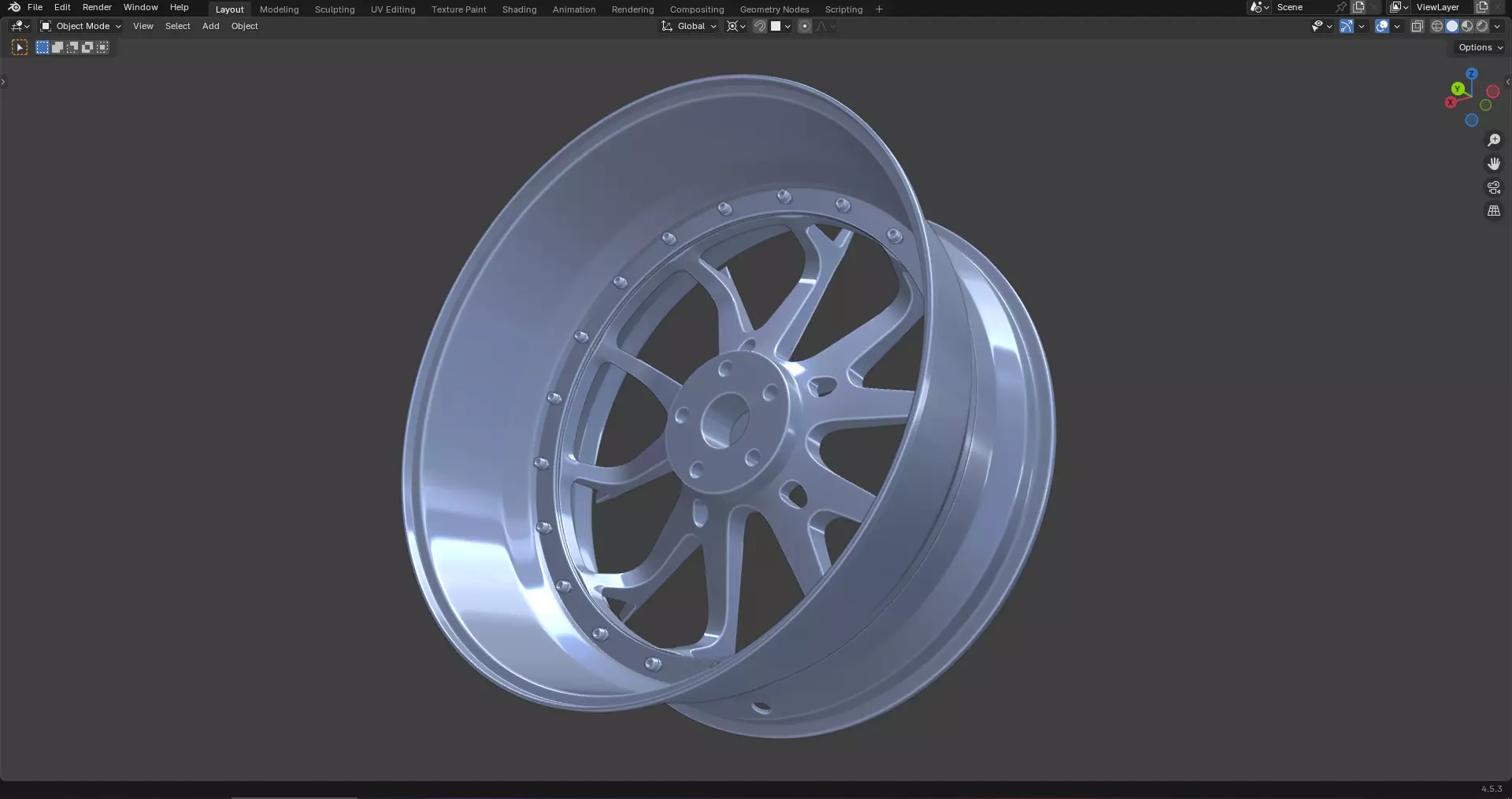Click the pan view hand icon
Viewport: 1512px width, 799px height.
tap(1494, 164)
